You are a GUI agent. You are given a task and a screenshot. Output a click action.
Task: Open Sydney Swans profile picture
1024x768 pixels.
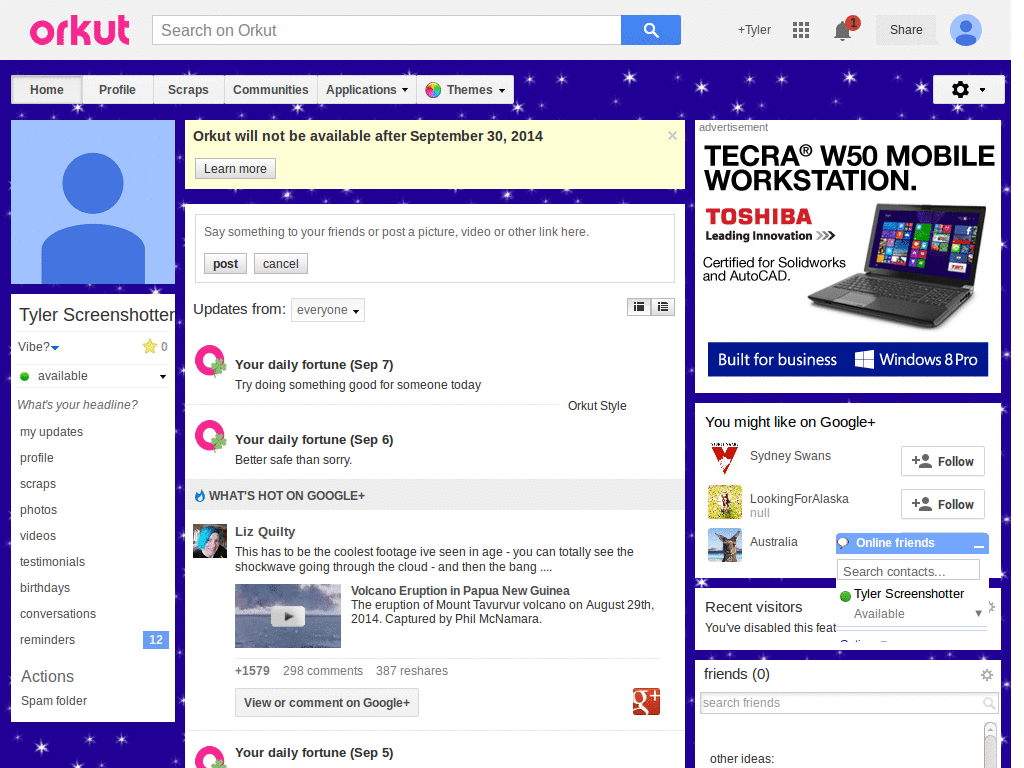point(725,458)
